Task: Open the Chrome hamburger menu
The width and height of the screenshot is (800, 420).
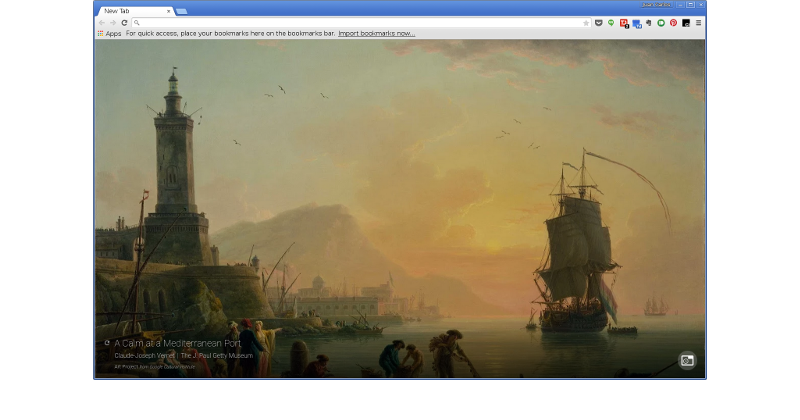Action: pyautogui.click(x=698, y=22)
